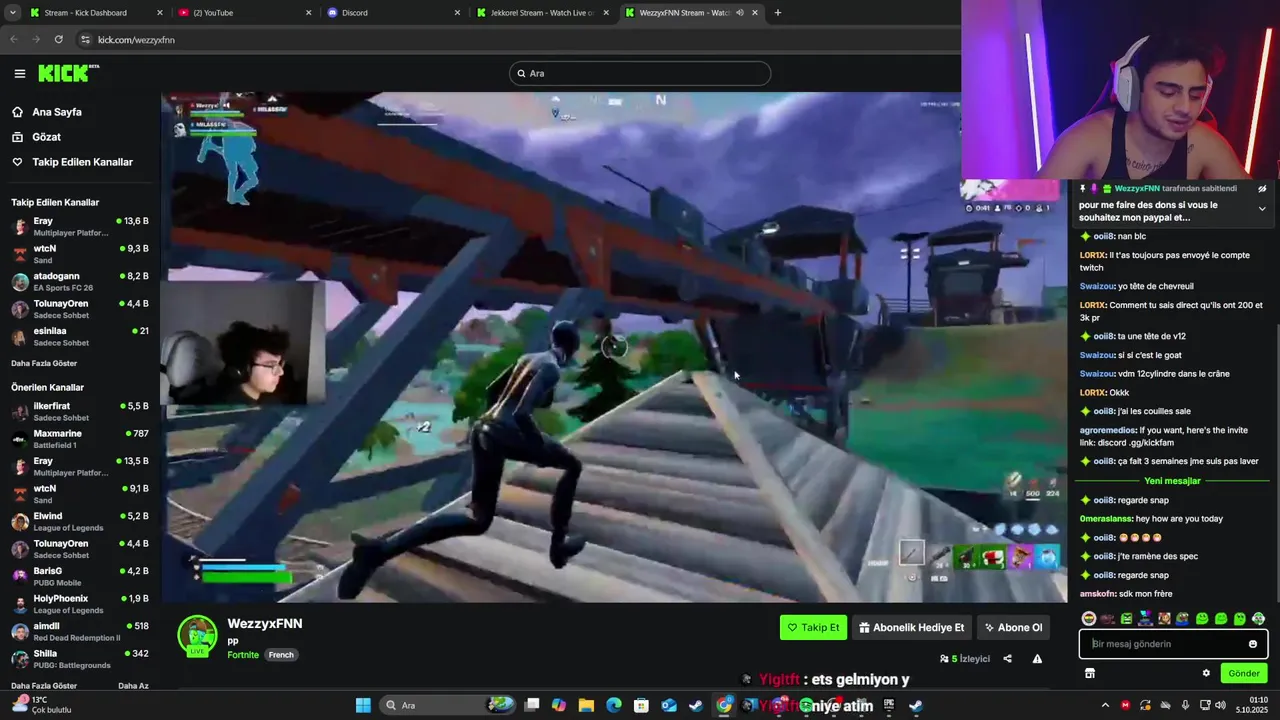Open BarisG PUBG Mobile channel
This screenshot has width=1280, height=720.
coord(80,576)
